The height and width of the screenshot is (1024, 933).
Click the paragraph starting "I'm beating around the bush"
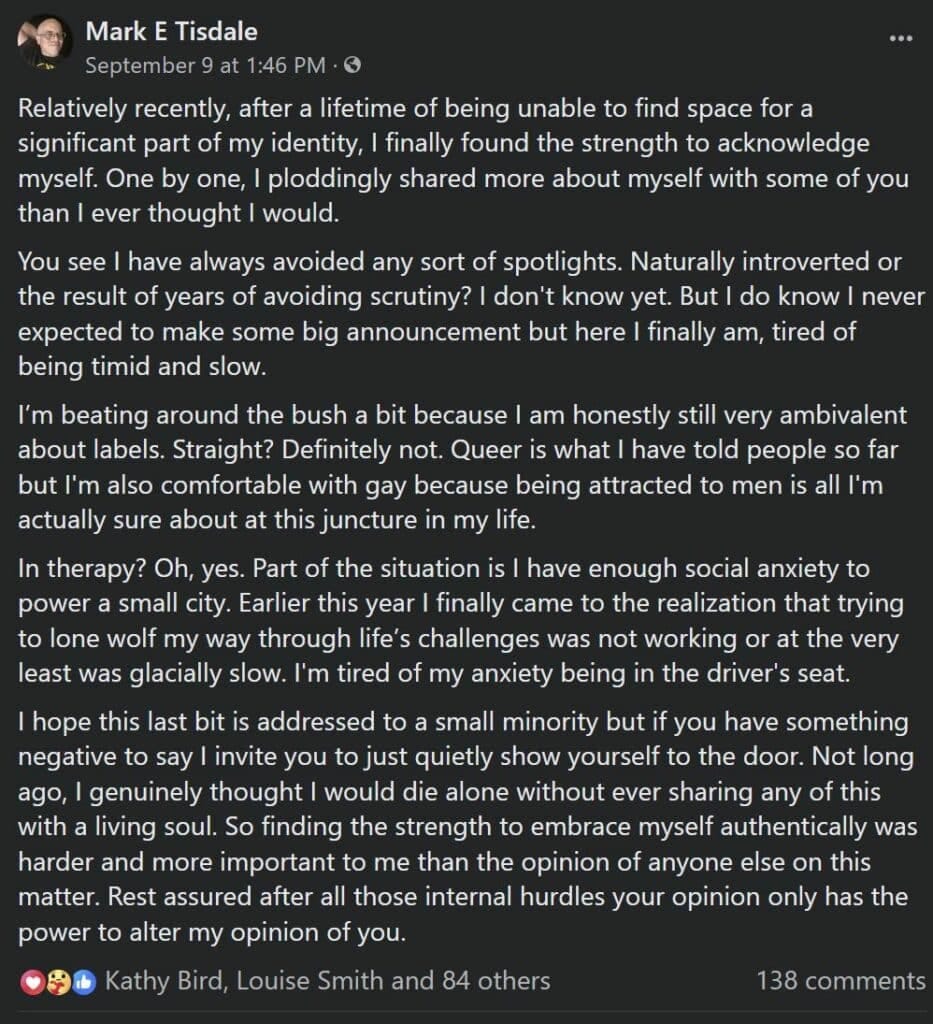pos(462,468)
